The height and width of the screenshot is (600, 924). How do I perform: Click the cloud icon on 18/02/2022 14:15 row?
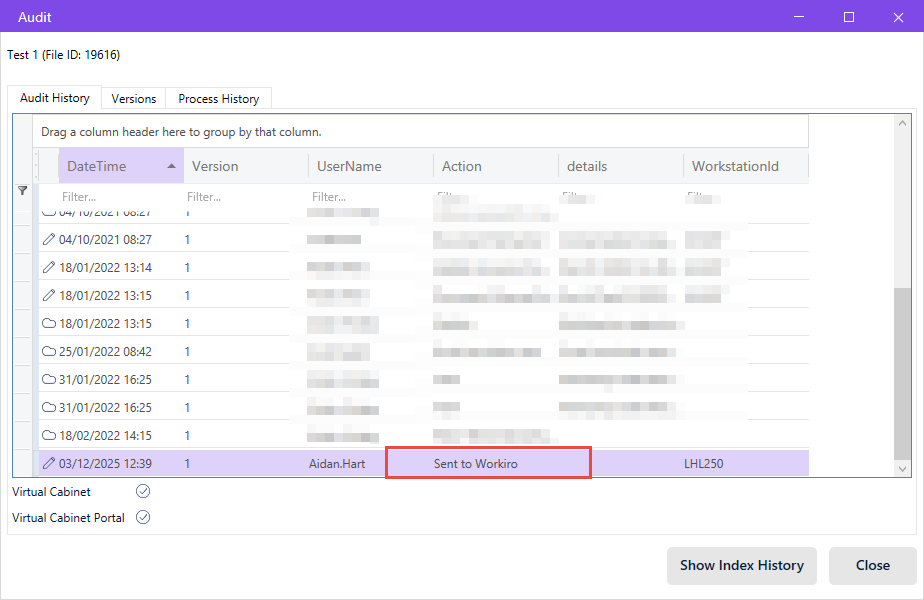click(49, 436)
